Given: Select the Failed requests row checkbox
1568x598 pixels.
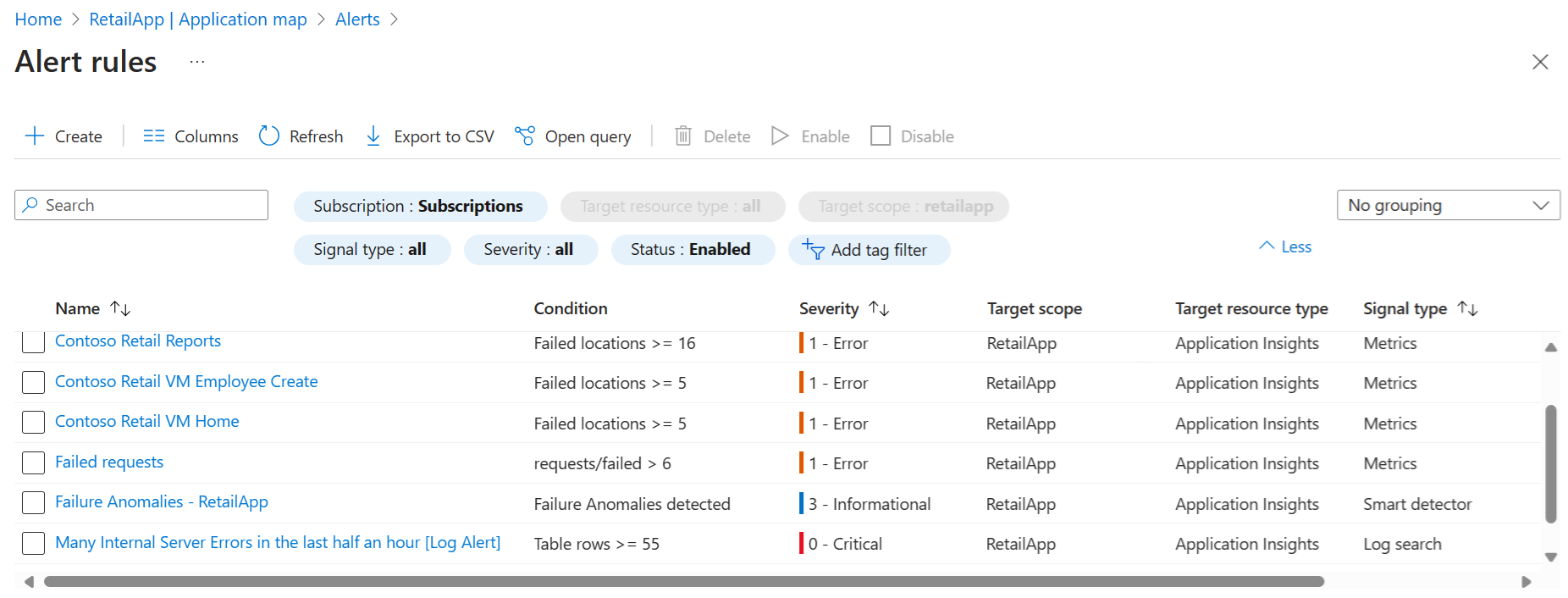Looking at the screenshot, I should (33, 462).
